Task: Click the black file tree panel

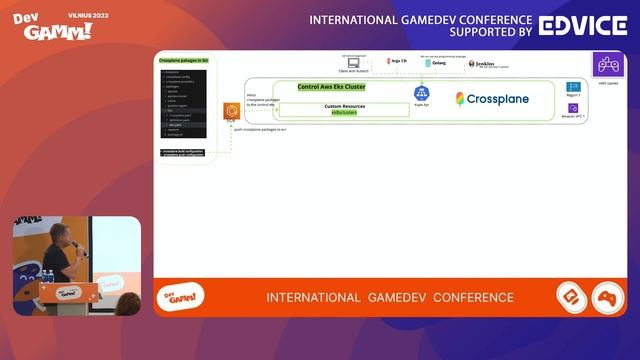Action: (183, 104)
